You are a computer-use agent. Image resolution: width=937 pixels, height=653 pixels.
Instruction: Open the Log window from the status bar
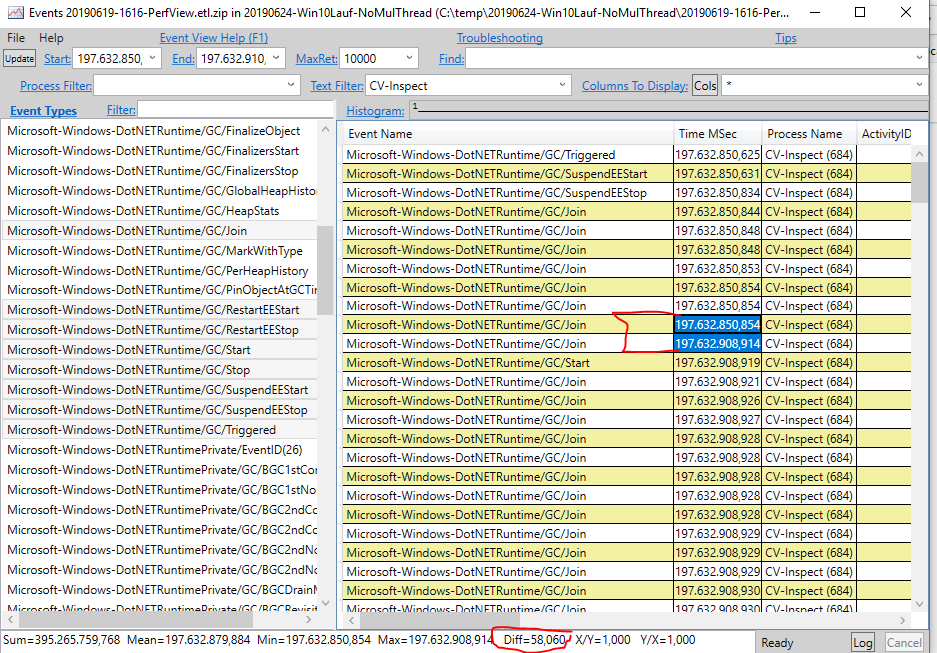[862, 642]
